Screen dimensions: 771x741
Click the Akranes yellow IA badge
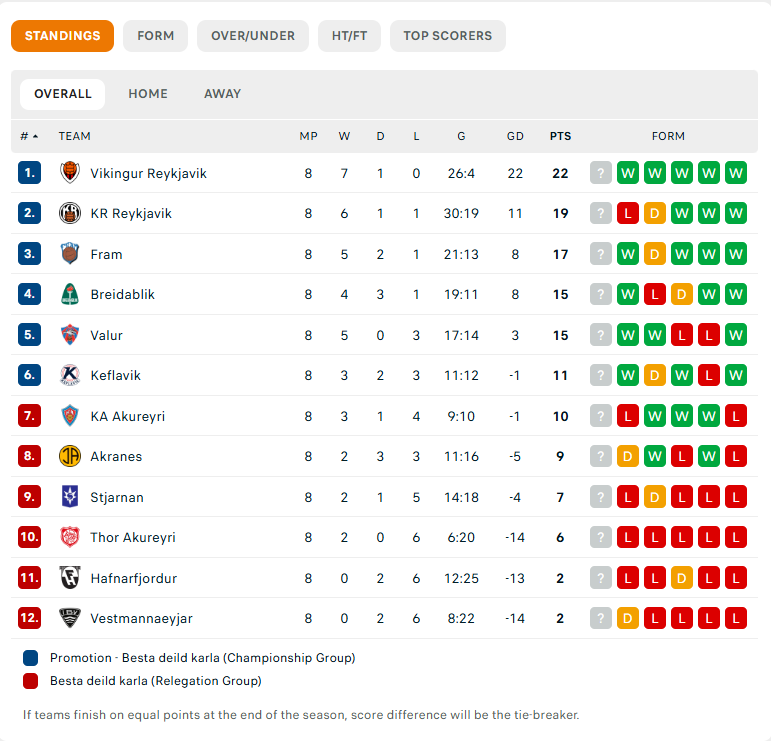[x=70, y=456]
